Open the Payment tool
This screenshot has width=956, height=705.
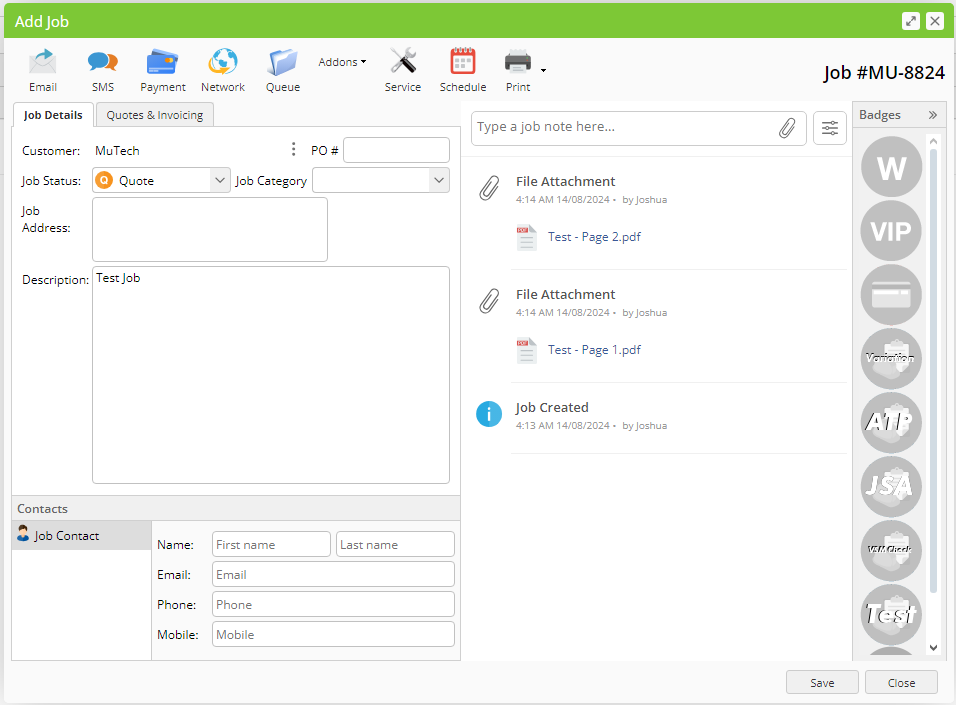click(163, 70)
